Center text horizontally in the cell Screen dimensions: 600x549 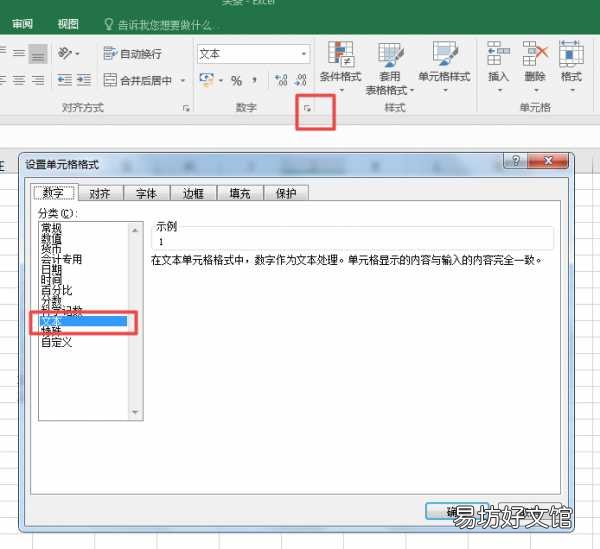point(19,80)
